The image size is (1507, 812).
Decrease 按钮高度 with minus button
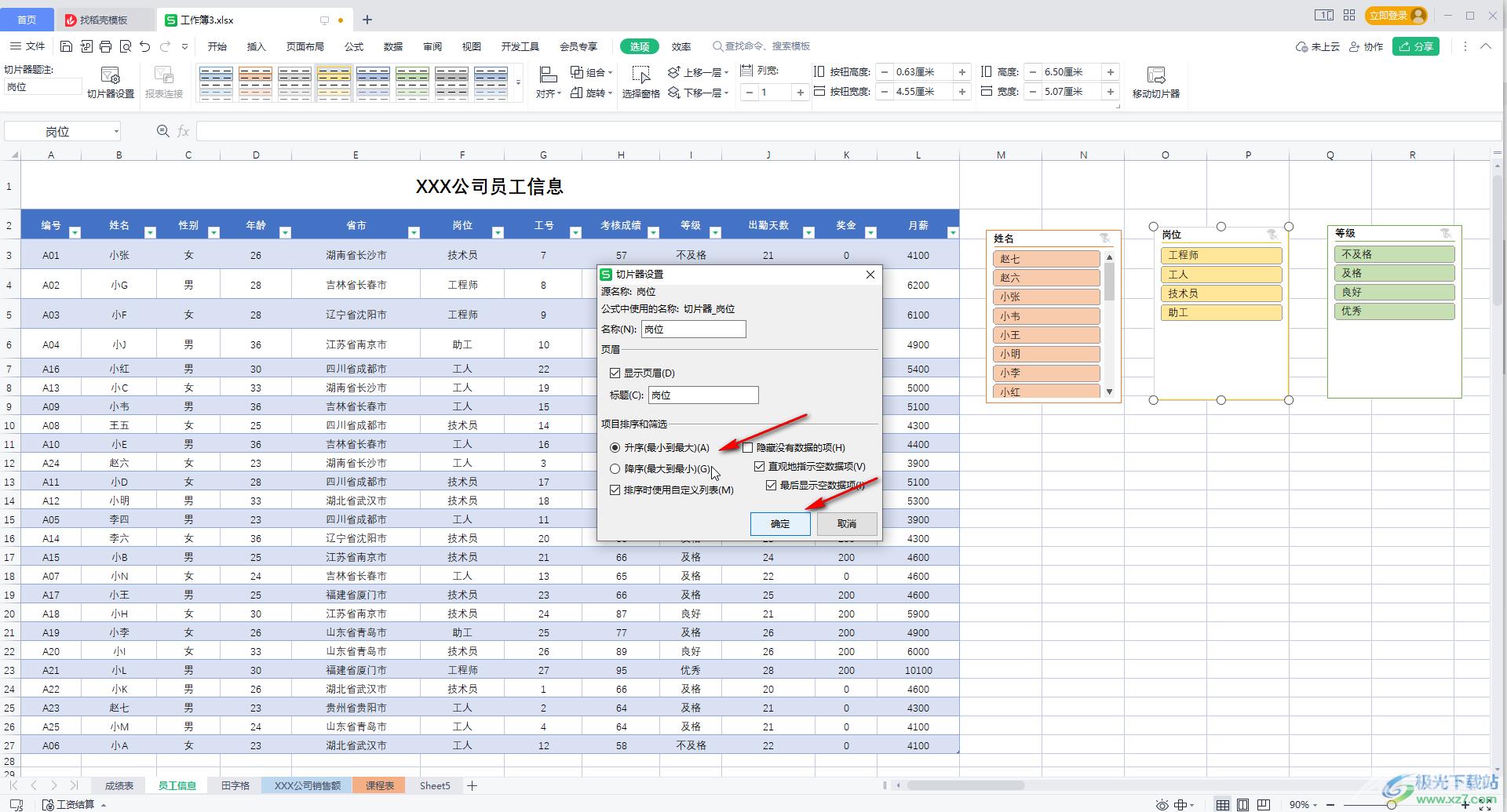(885, 72)
